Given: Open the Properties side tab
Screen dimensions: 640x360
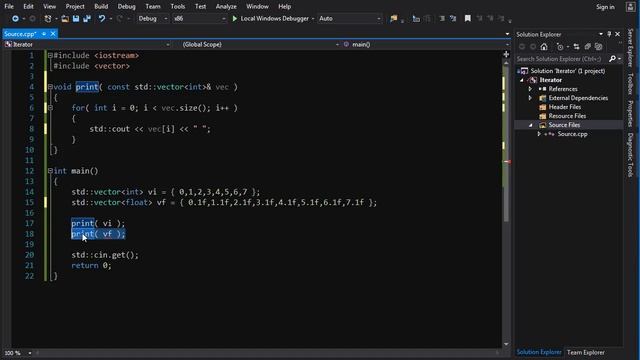Looking at the screenshot, I should pos(630,113).
